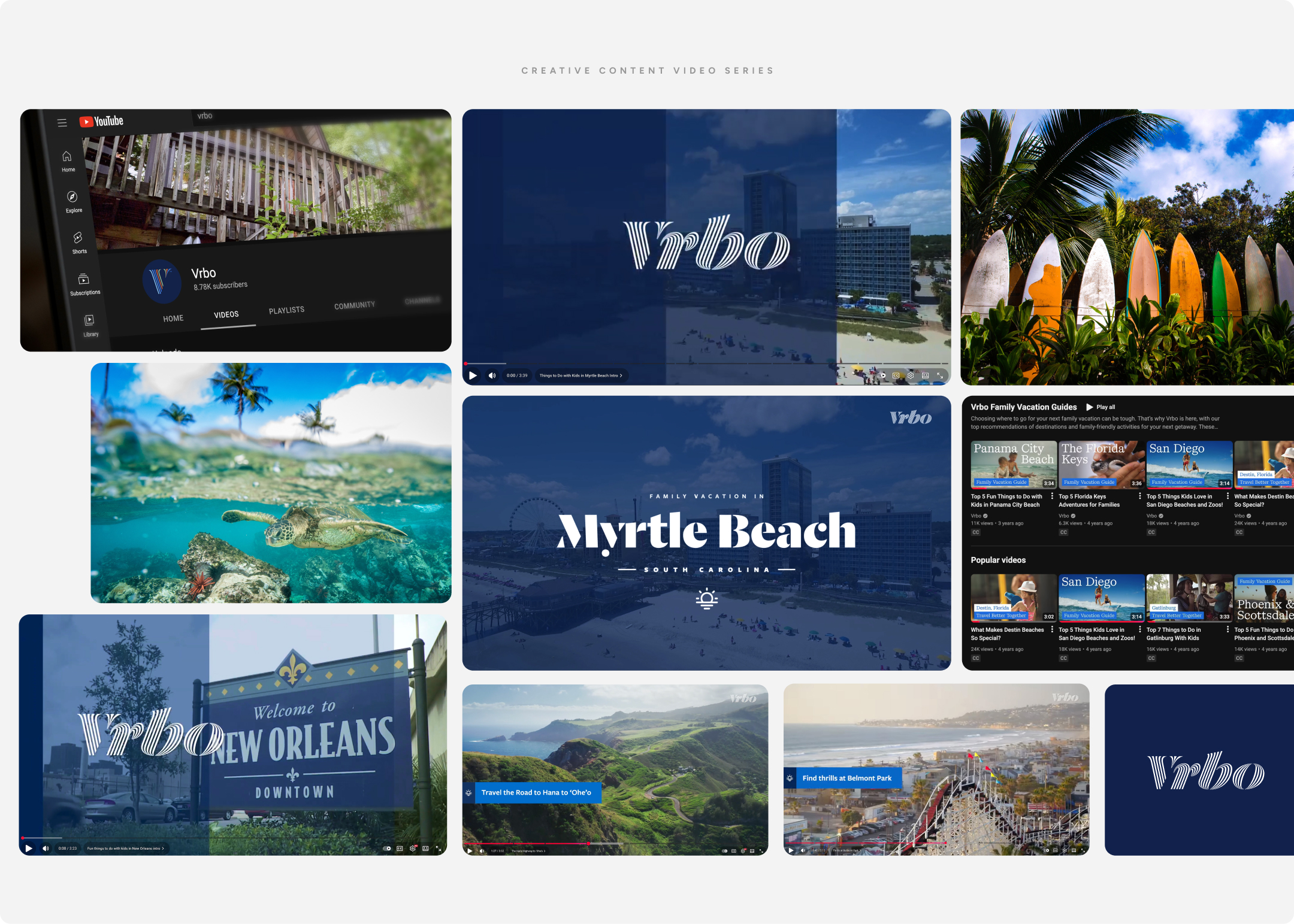Image resolution: width=1294 pixels, height=924 pixels.
Task: Open options menu for Panama City Beach video
Action: point(1052,496)
